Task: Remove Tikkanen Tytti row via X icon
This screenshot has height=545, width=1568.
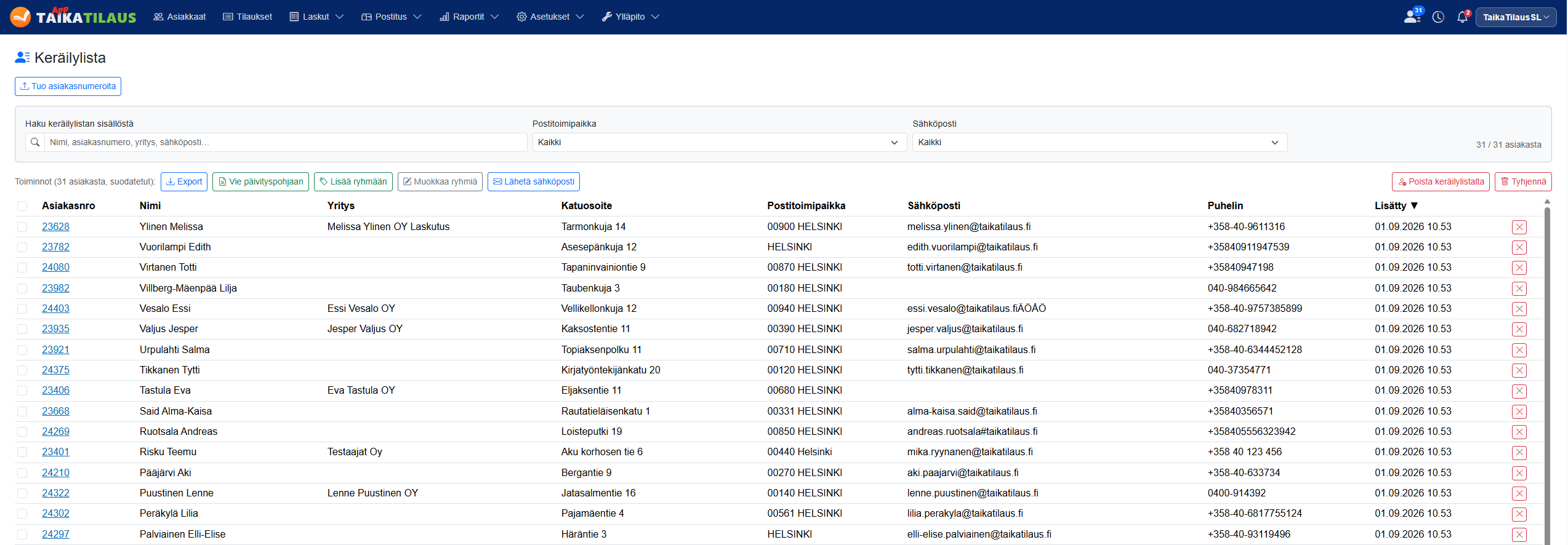Action: (1519, 370)
